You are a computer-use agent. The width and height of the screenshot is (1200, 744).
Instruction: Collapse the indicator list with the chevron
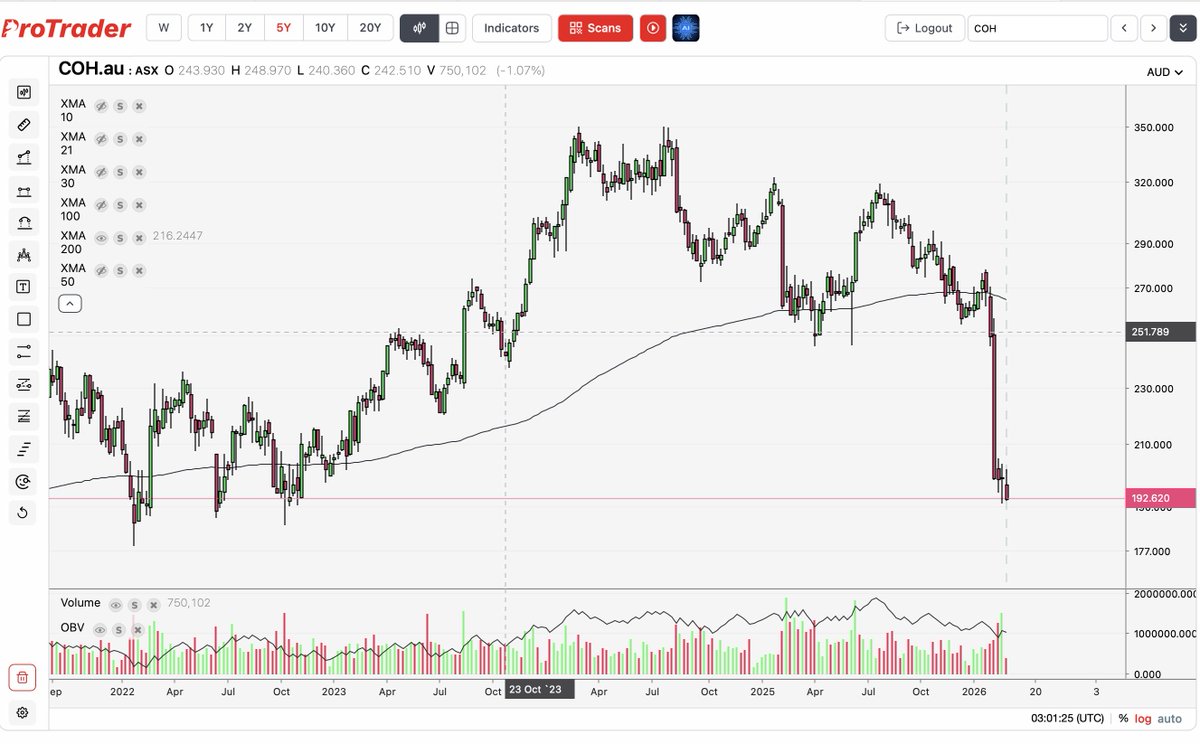[x=69, y=303]
